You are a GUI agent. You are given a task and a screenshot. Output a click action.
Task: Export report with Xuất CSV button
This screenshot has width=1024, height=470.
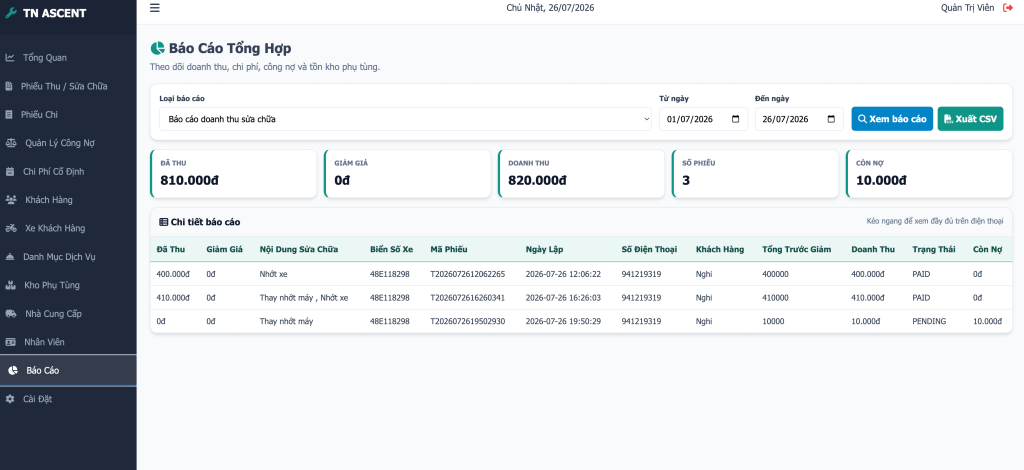coord(970,119)
